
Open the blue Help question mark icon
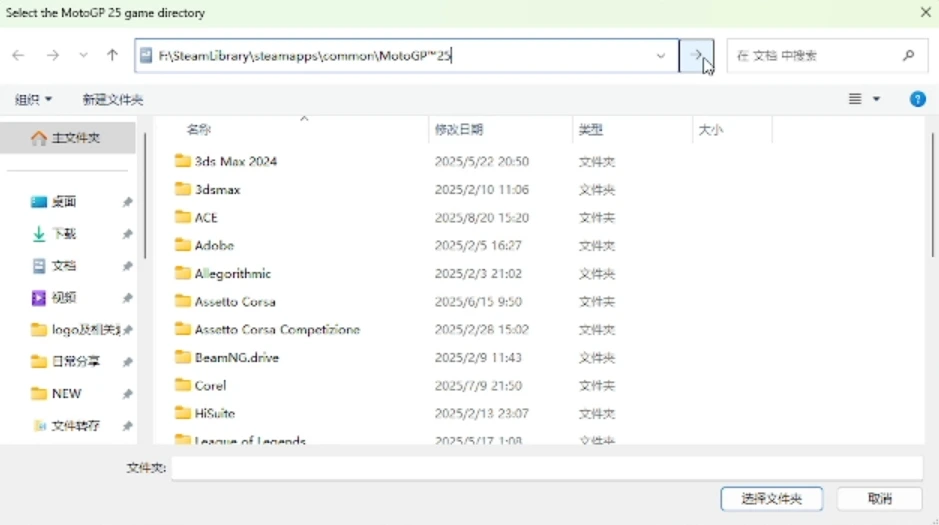pyautogui.click(x=917, y=99)
